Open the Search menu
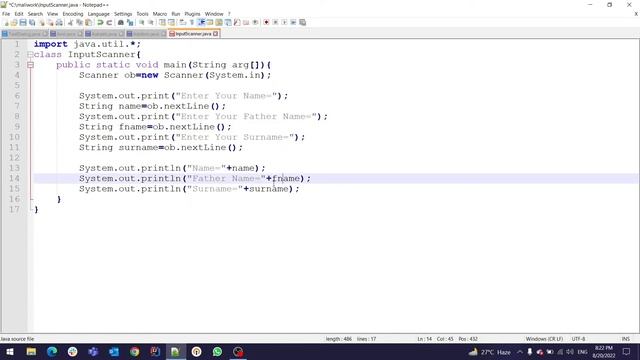Screen dimensions: 640x360 pos(35,14)
